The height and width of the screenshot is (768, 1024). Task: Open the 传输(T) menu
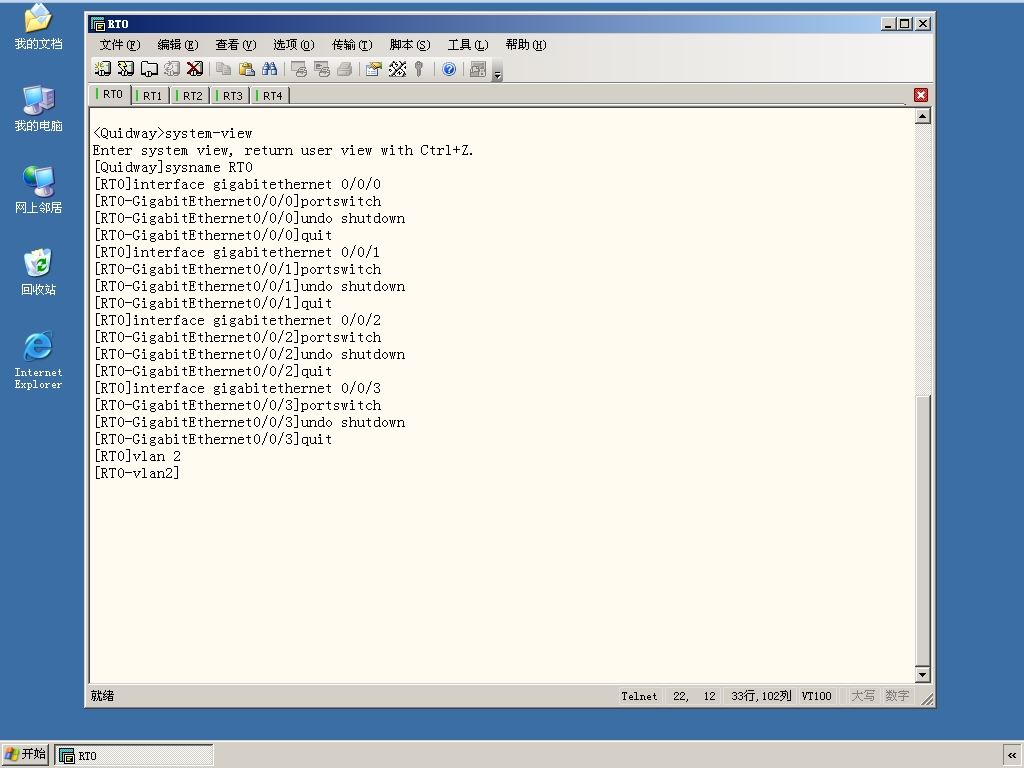(352, 44)
